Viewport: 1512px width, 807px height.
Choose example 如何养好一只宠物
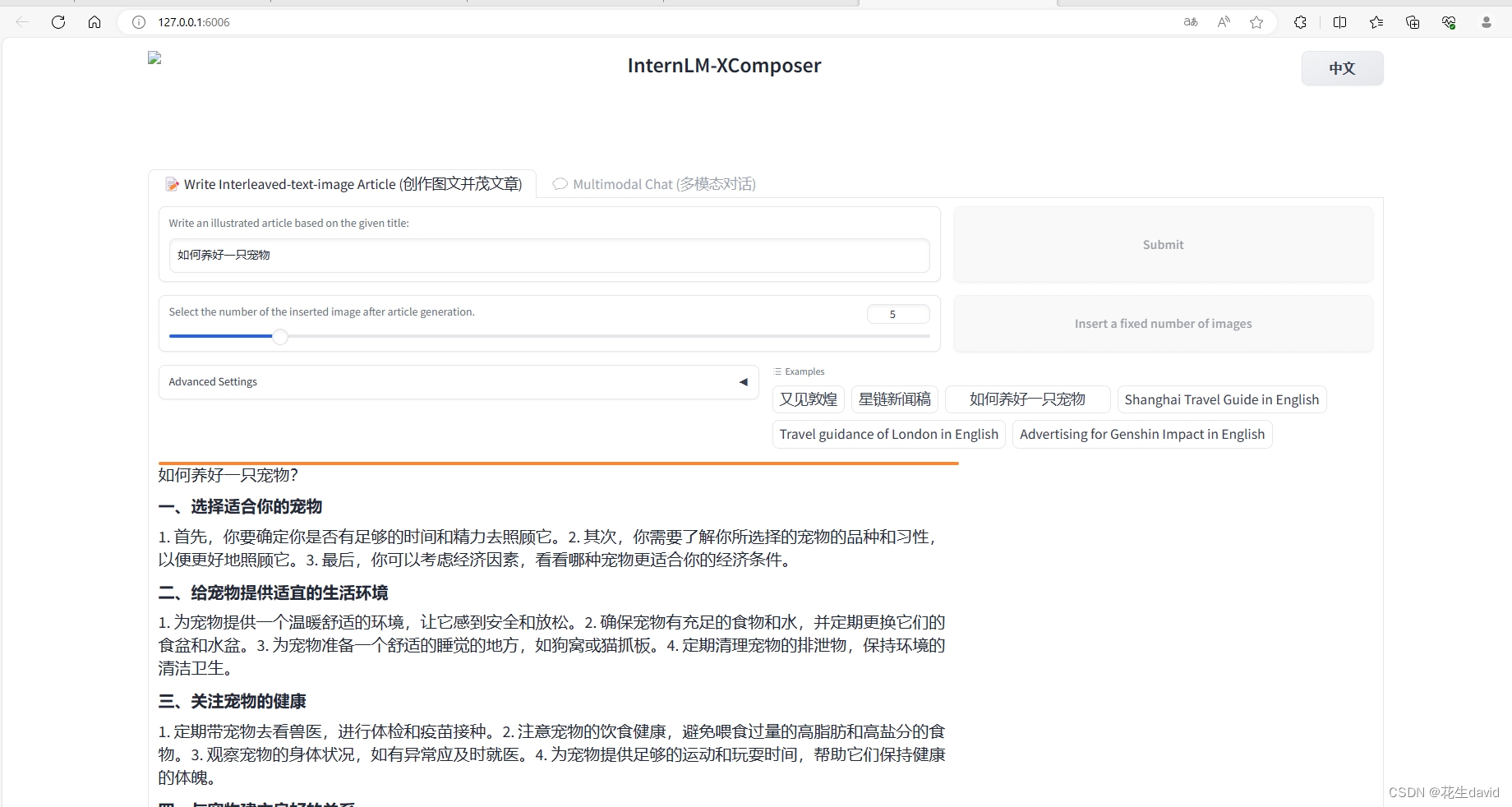1027,399
